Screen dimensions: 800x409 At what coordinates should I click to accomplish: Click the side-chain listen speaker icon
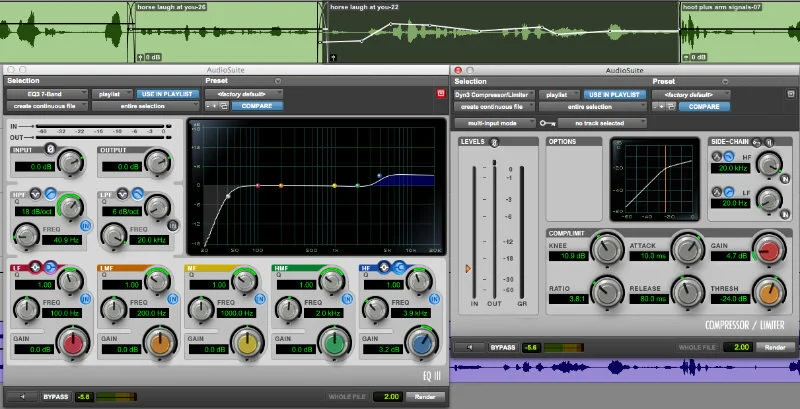(769, 142)
